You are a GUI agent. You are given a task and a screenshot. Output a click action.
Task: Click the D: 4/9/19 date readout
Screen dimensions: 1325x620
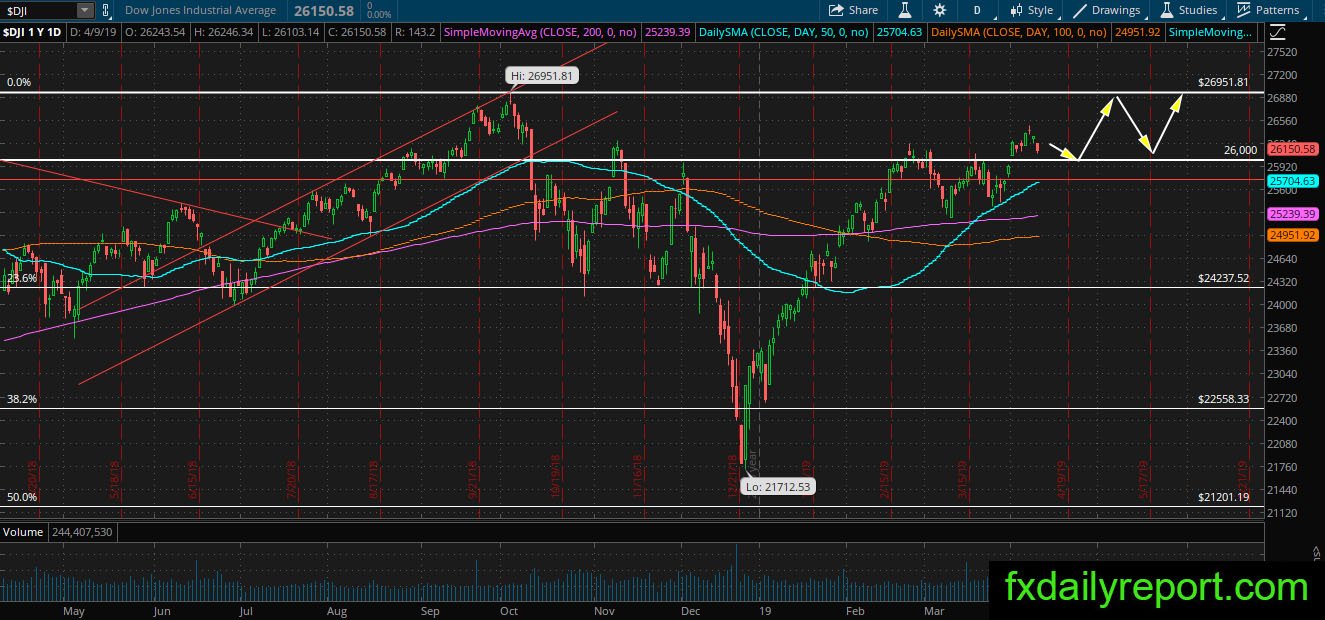94,32
